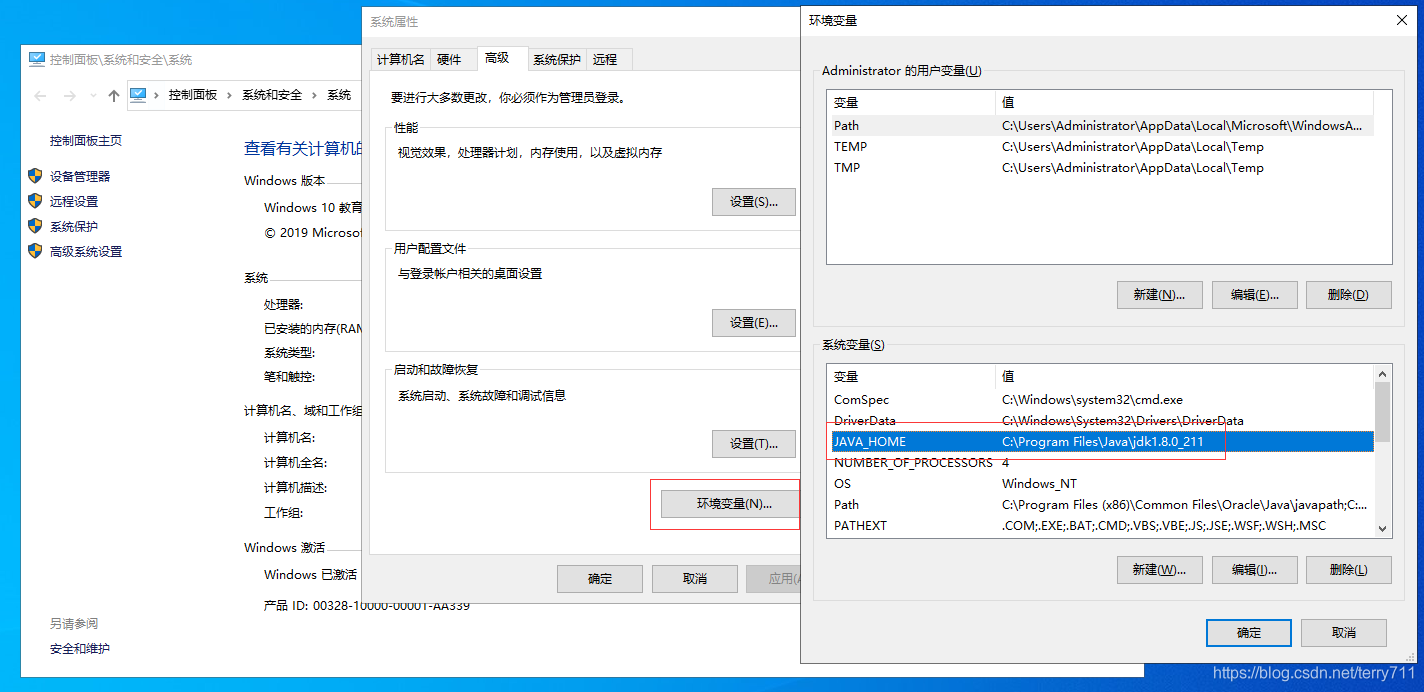Click the shield icon beside 系统保护
Viewport: 1424px width, 692px height.
point(37,226)
